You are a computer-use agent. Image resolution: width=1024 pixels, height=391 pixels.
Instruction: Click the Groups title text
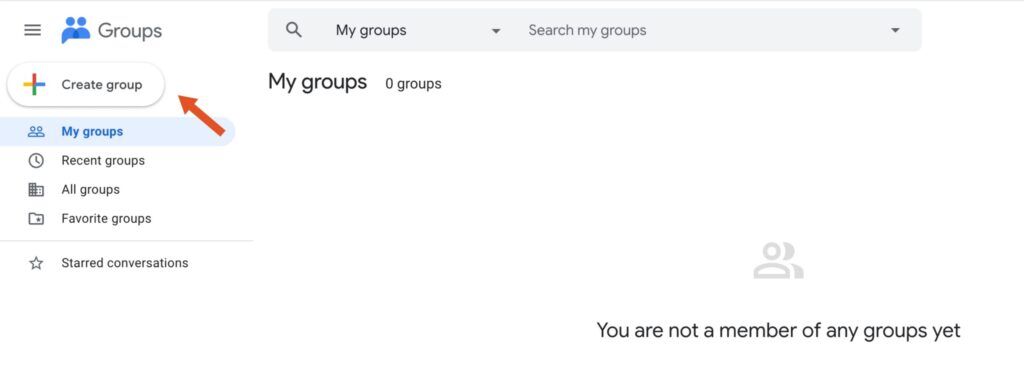[x=130, y=31]
